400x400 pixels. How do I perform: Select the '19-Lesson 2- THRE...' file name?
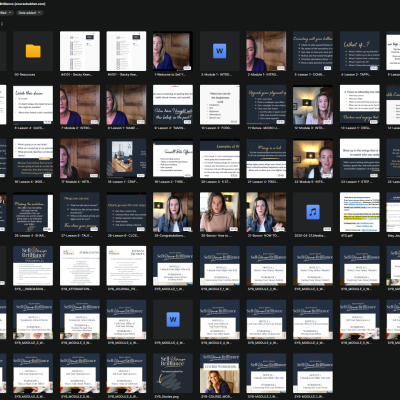click(169, 182)
